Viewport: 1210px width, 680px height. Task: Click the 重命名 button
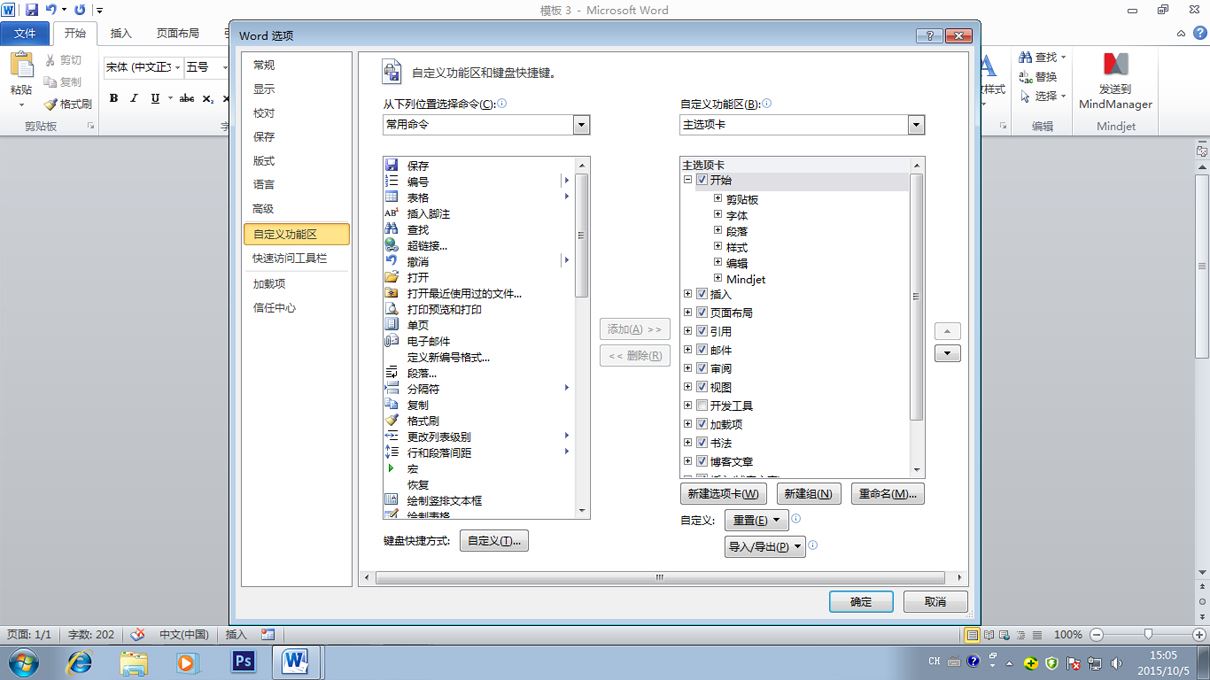pyautogui.click(x=888, y=494)
